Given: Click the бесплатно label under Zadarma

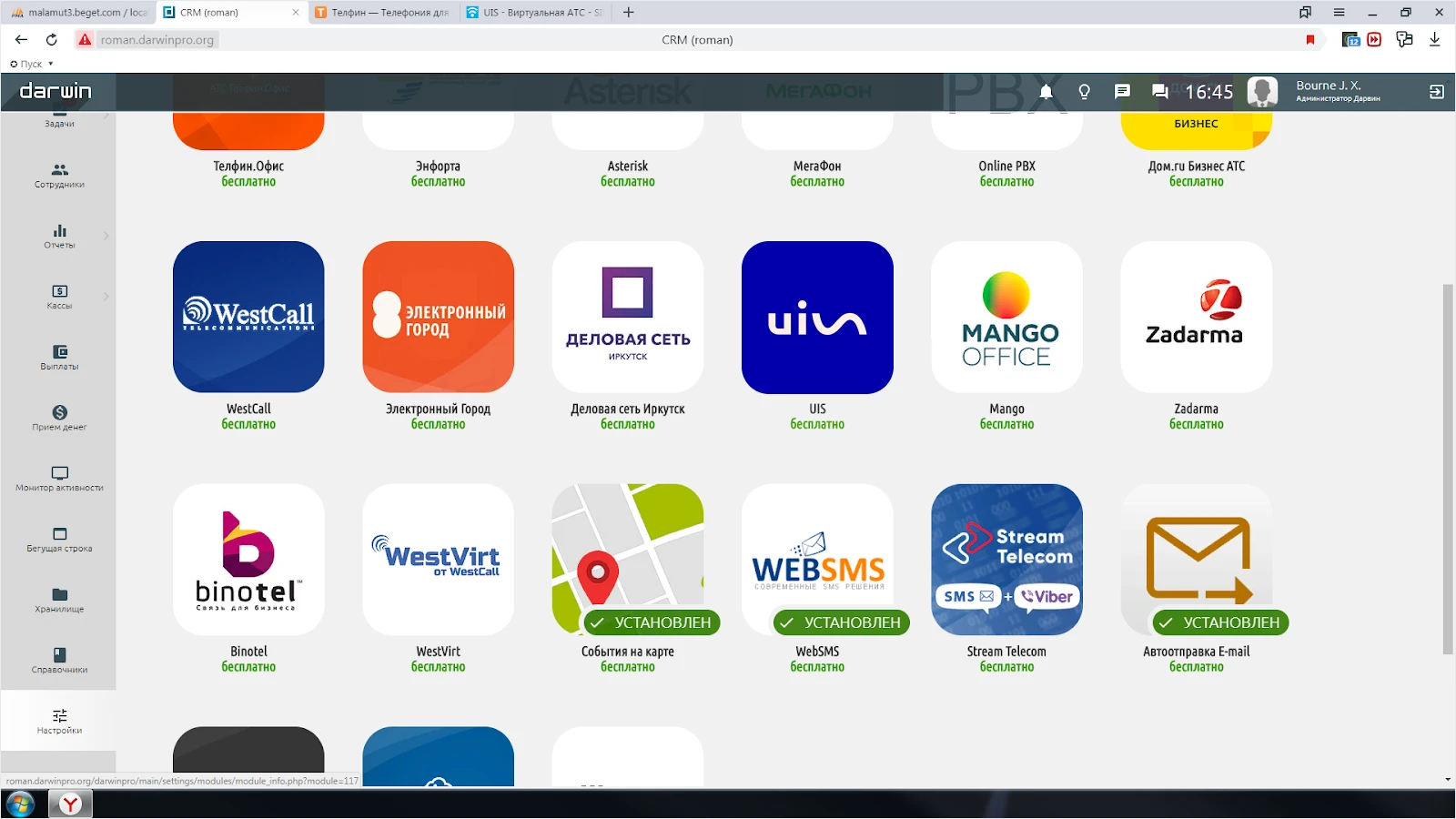Looking at the screenshot, I should click(1197, 424).
